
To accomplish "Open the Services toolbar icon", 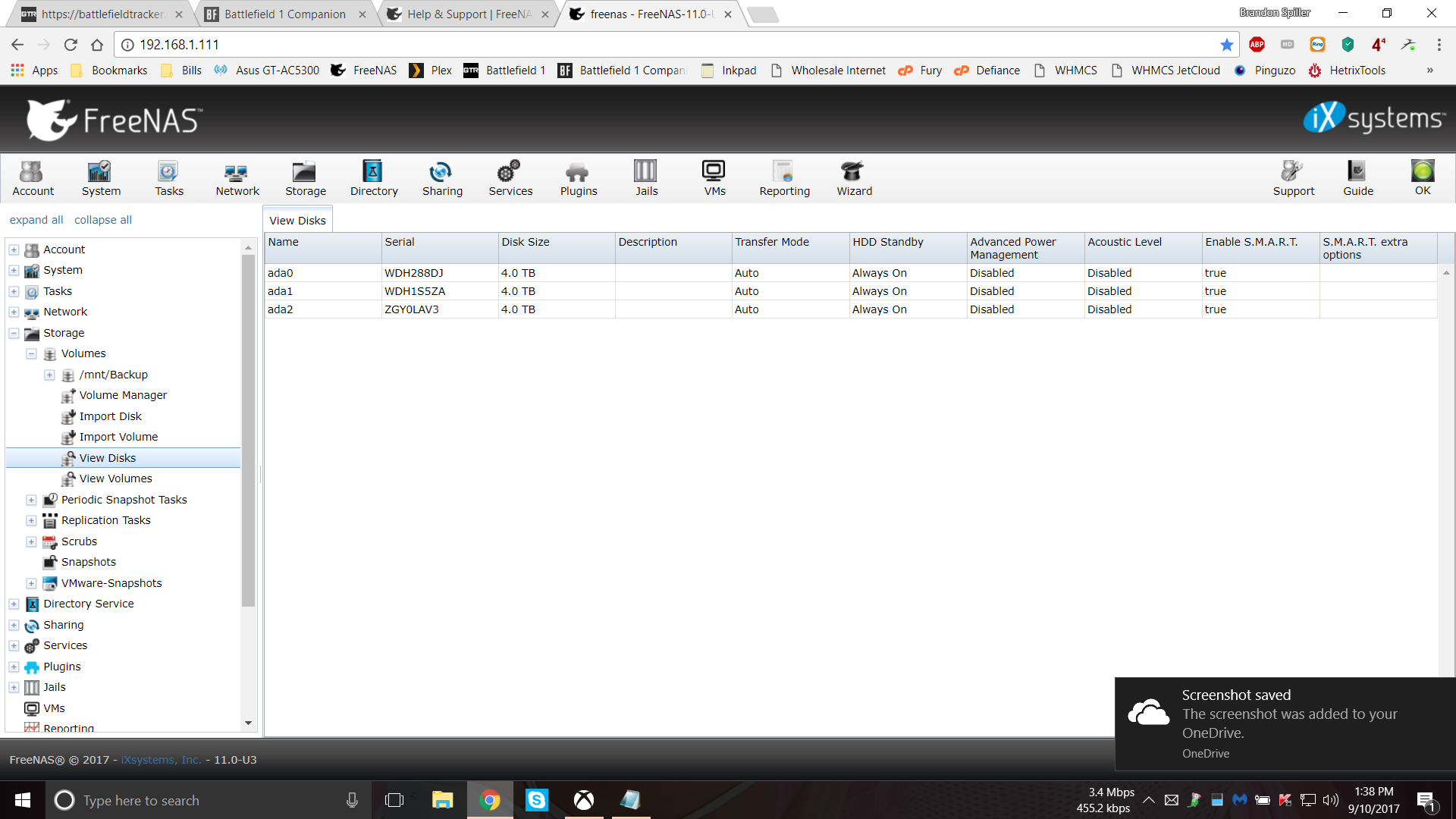I will click(510, 179).
